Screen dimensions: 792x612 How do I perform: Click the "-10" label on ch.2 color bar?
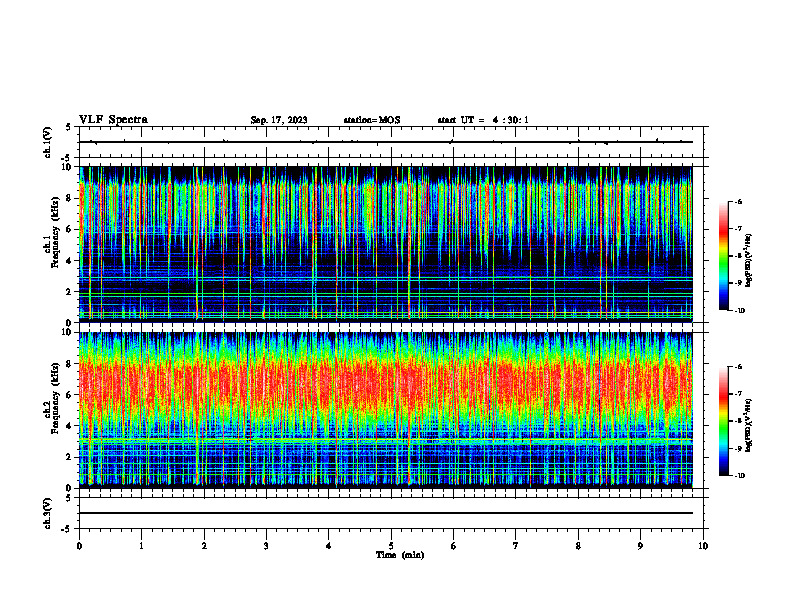click(x=740, y=476)
